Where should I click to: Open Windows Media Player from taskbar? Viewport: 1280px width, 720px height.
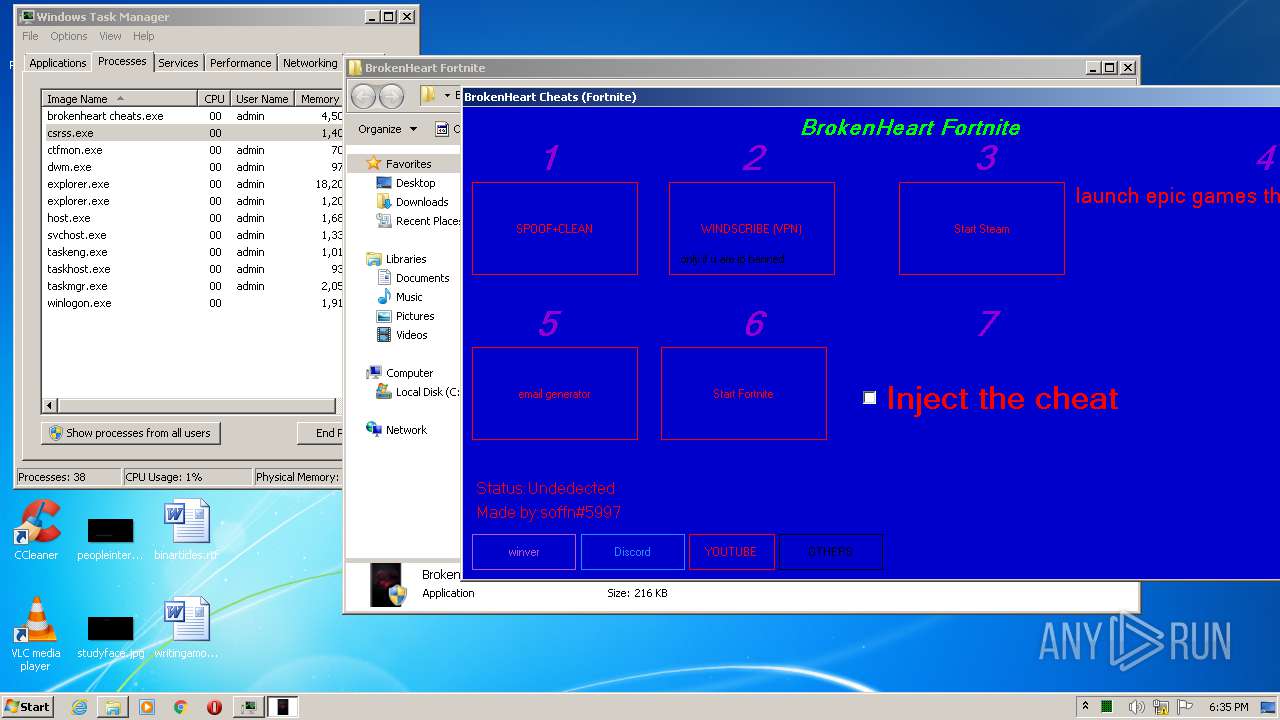[x=147, y=707]
